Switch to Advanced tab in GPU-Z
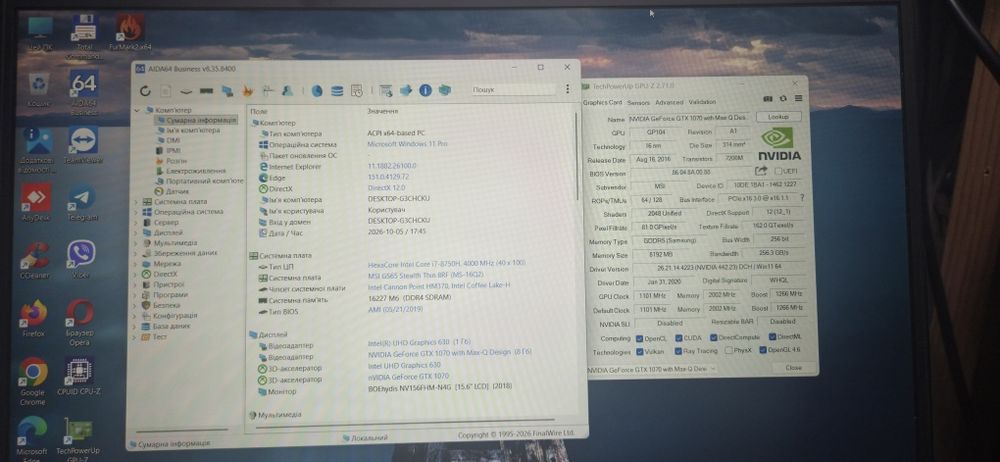Viewport: 1000px width, 462px height. (x=669, y=102)
